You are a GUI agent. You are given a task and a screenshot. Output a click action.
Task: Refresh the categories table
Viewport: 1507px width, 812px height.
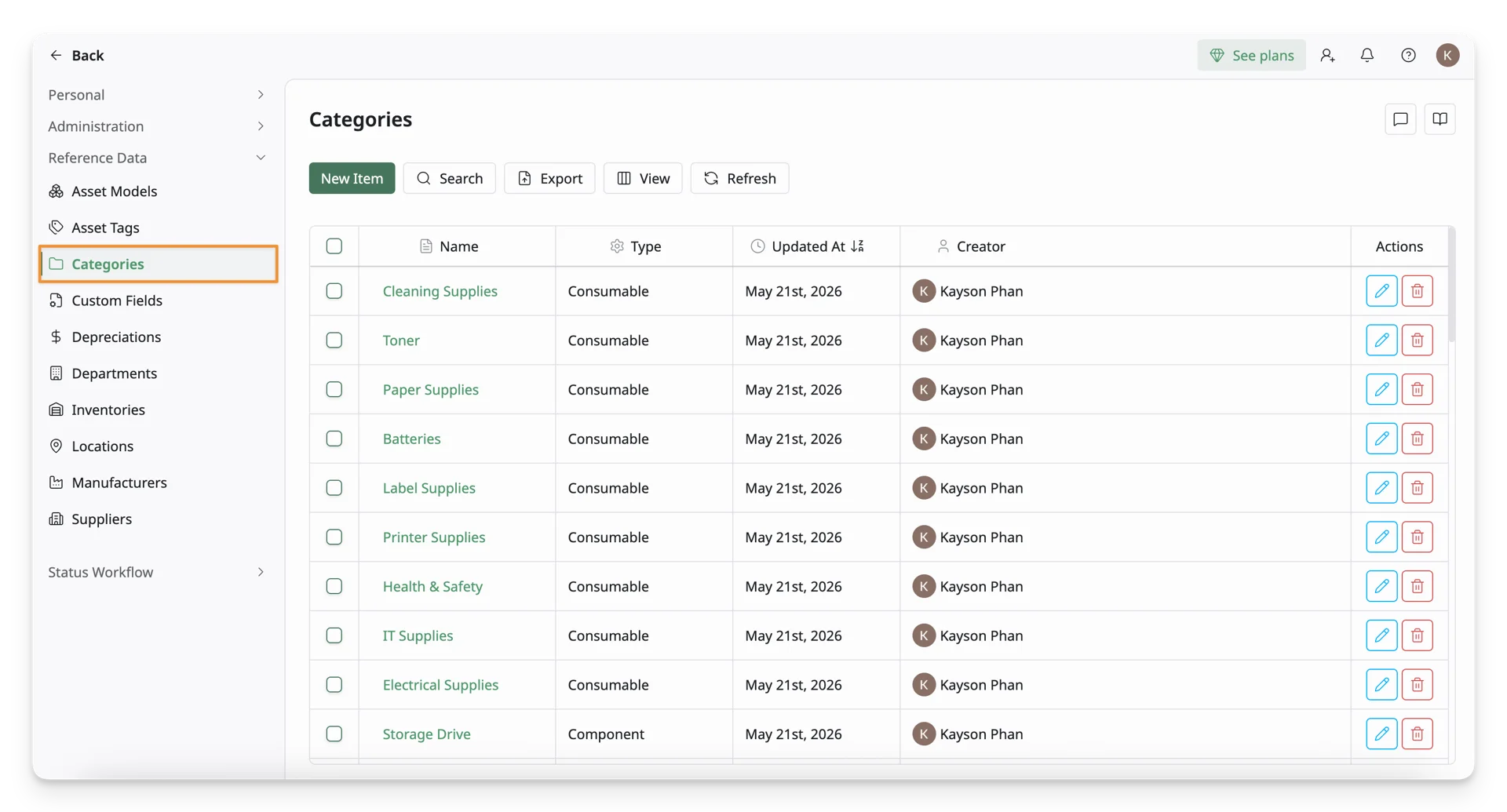pyautogui.click(x=739, y=178)
